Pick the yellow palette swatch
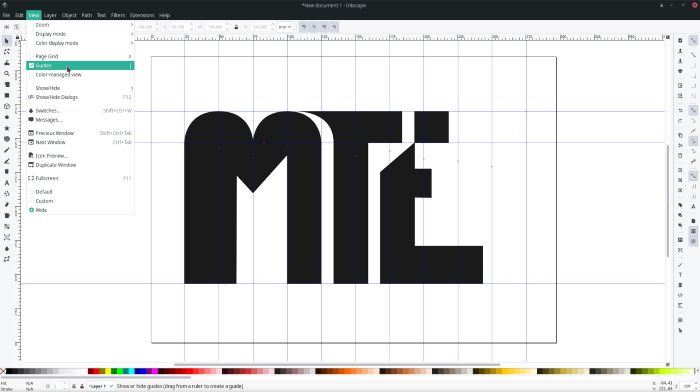Viewport: 700px width, 392px height. click(108, 371)
